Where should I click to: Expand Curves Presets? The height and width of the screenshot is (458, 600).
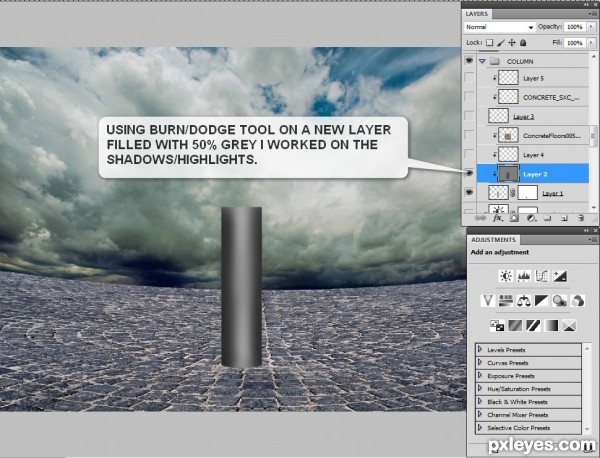pyautogui.click(x=480, y=362)
